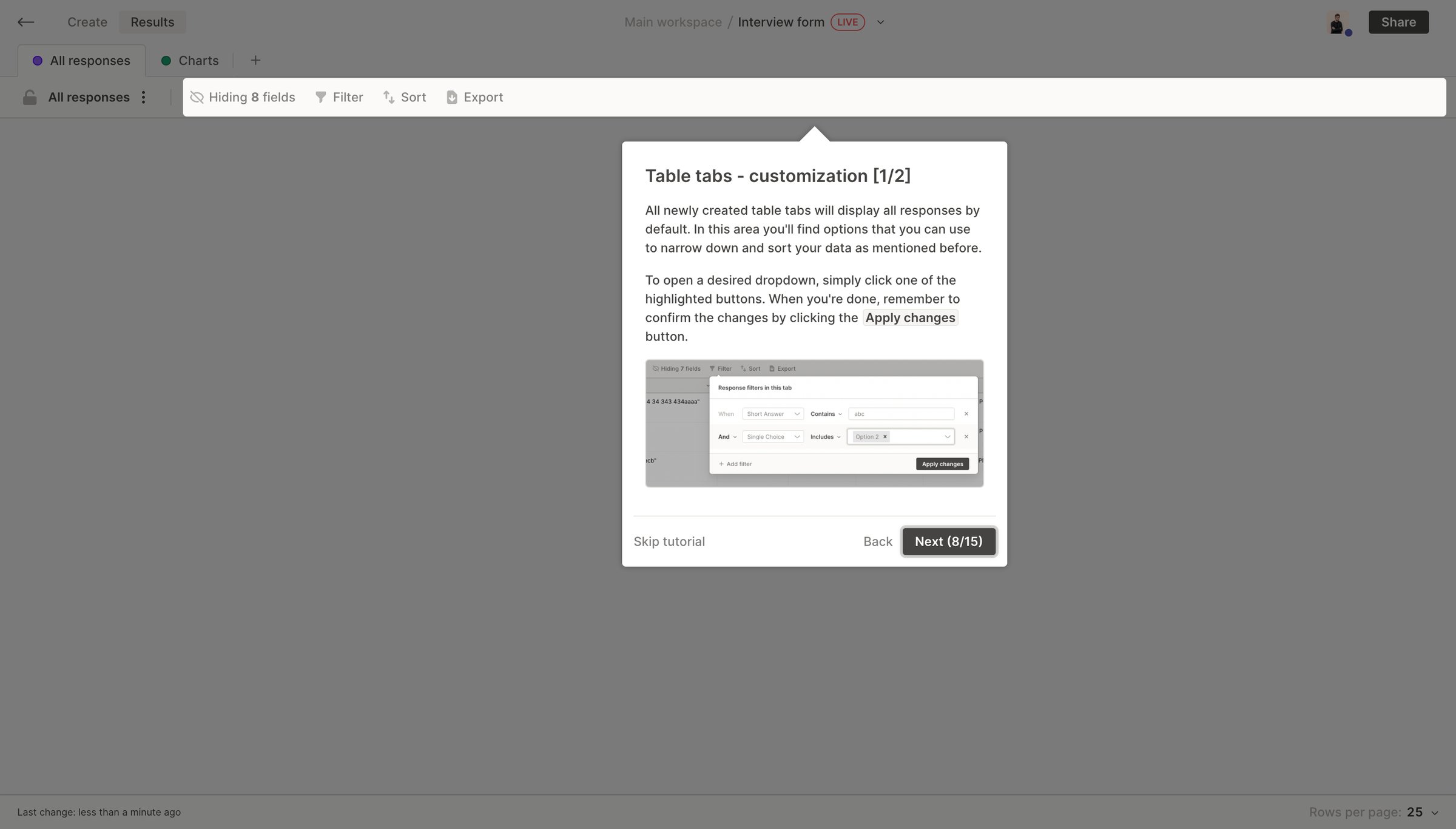Click the back arrow icon
Screen dimensions: 1456x829
pos(25,22)
